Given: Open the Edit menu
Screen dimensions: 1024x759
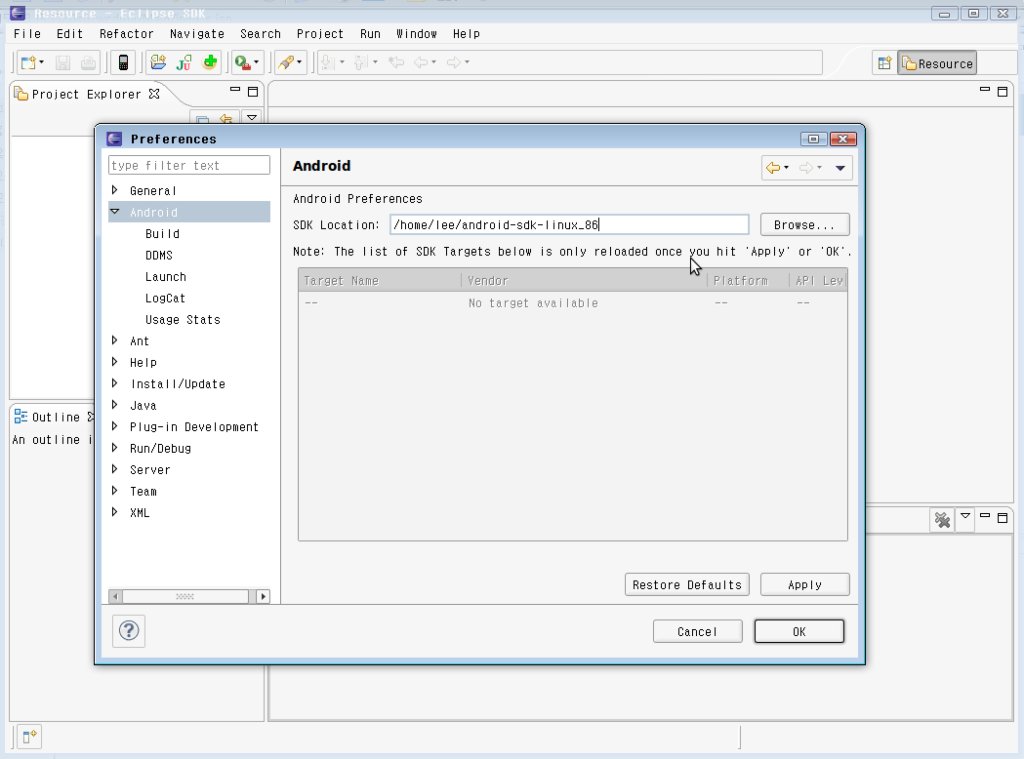Looking at the screenshot, I should coord(69,34).
